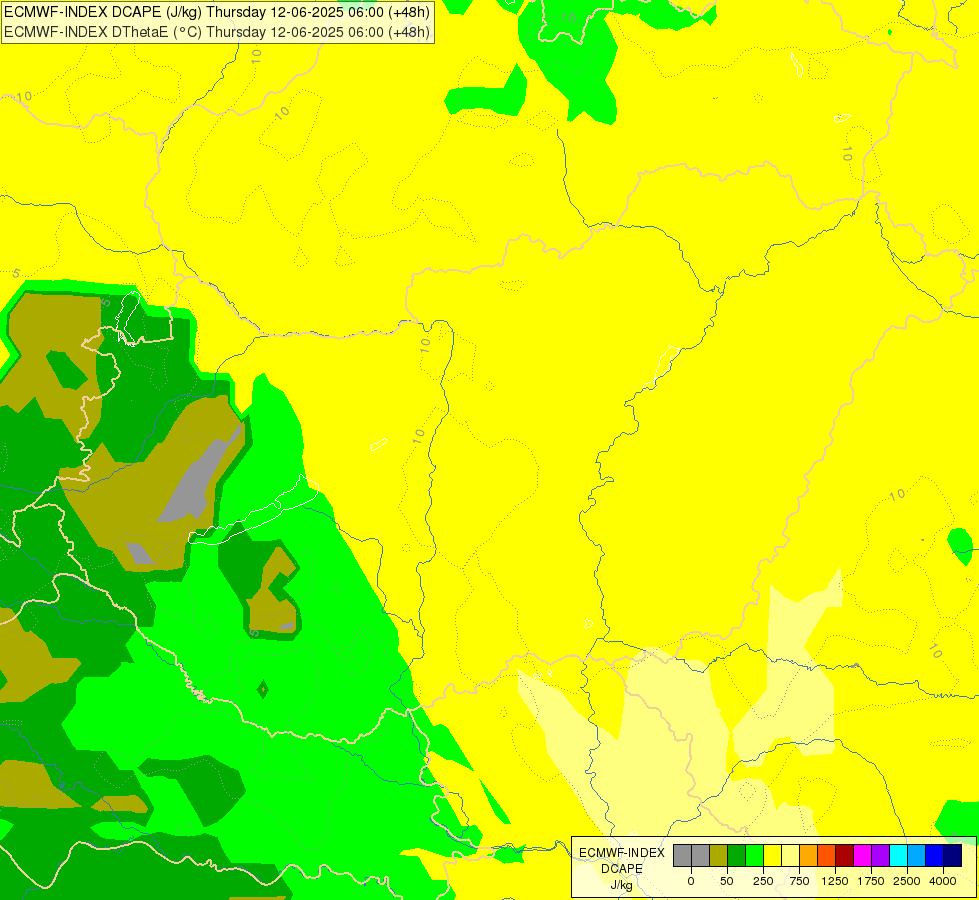The height and width of the screenshot is (900, 979).
Task: Click the legend value 250
Action: click(x=763, y=881)
